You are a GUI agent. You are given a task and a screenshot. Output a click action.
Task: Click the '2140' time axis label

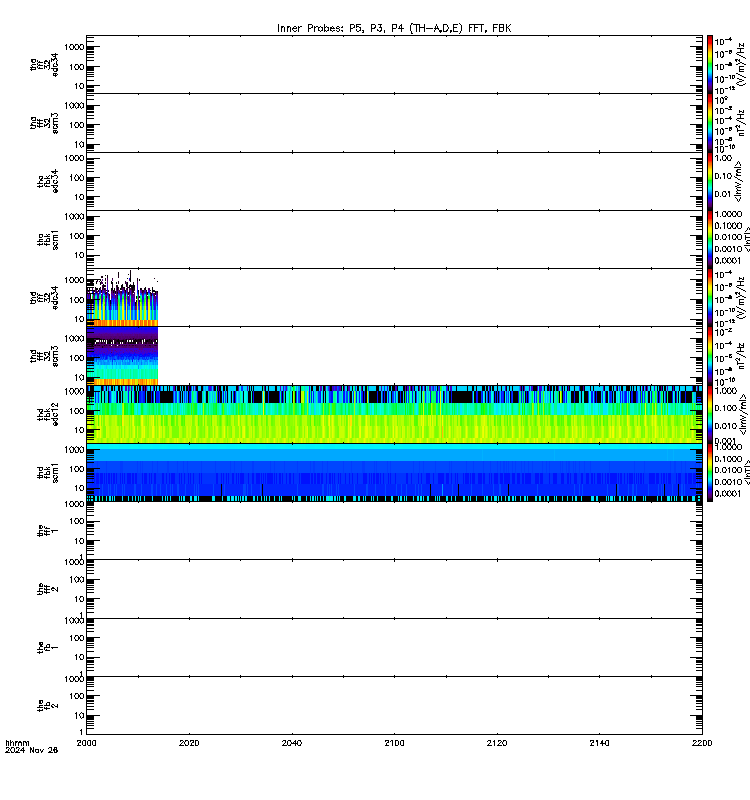pos(599,743)
